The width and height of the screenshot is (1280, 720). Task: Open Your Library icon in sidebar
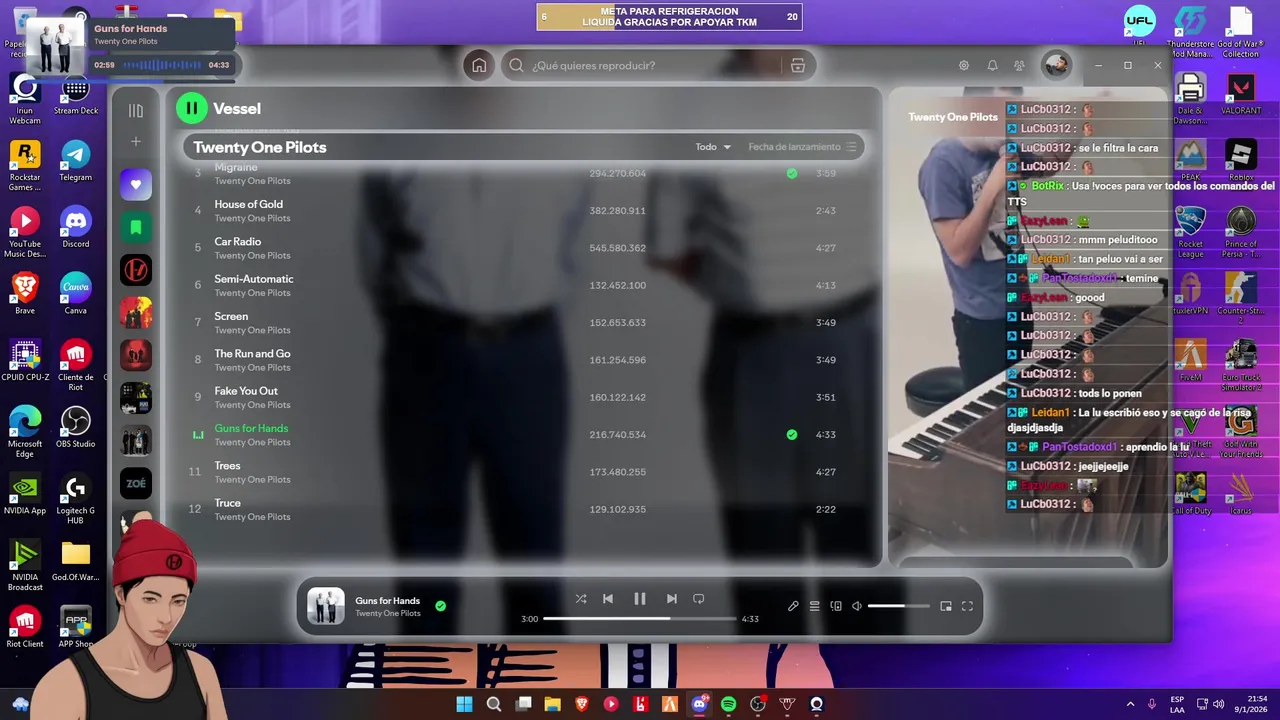(136, 110)
